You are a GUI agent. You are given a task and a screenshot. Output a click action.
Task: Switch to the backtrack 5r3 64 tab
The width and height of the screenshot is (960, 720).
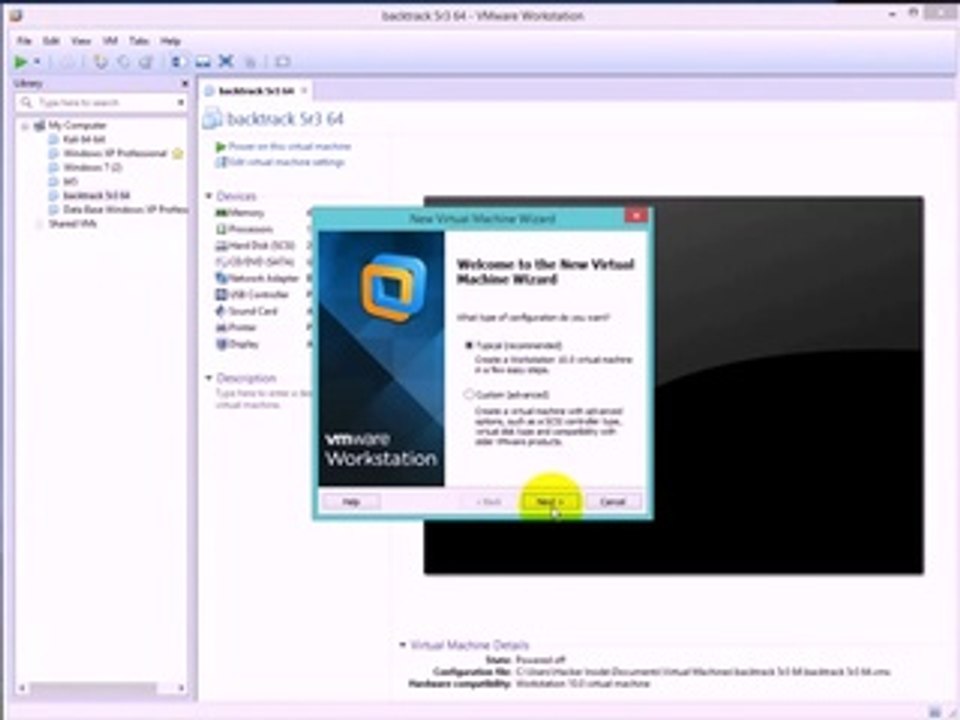tap(256, 91)
